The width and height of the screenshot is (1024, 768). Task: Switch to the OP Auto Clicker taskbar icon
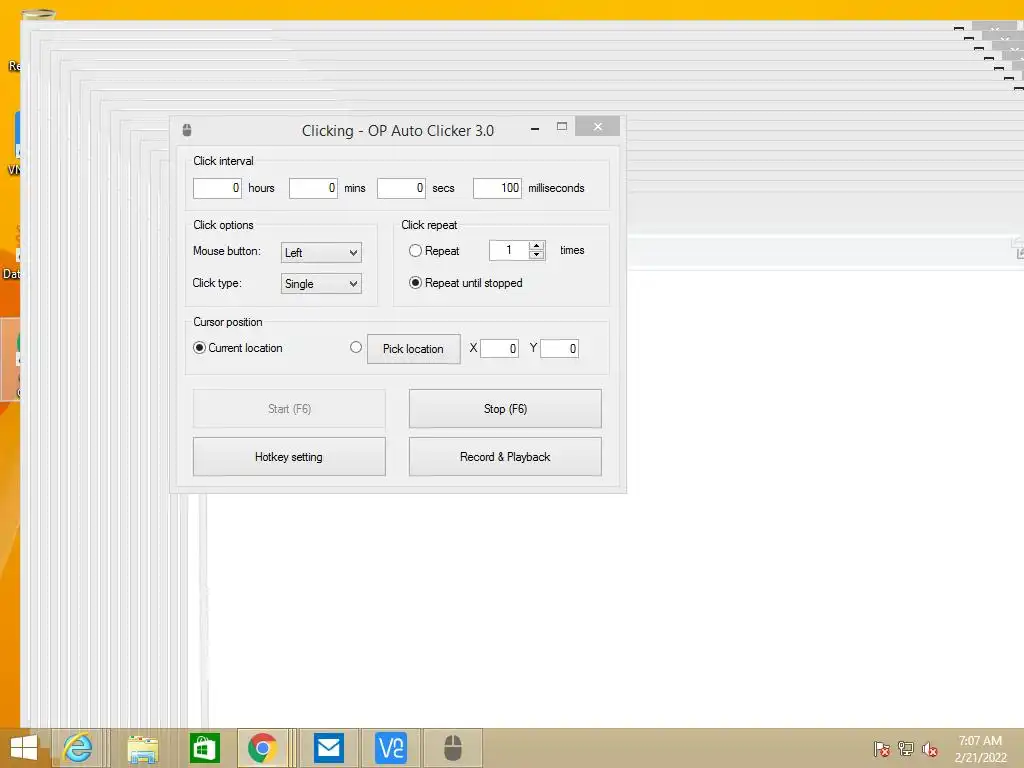(x=453, y=748)
